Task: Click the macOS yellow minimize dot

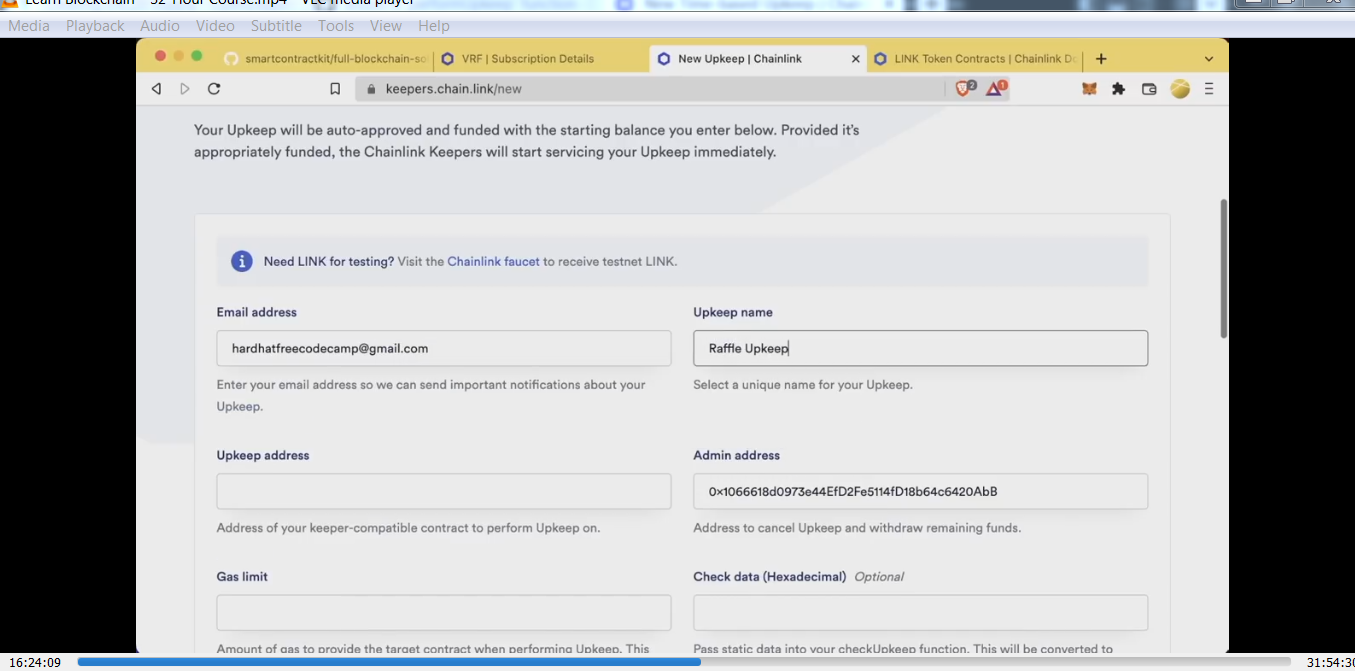Action: coord(178,56)
